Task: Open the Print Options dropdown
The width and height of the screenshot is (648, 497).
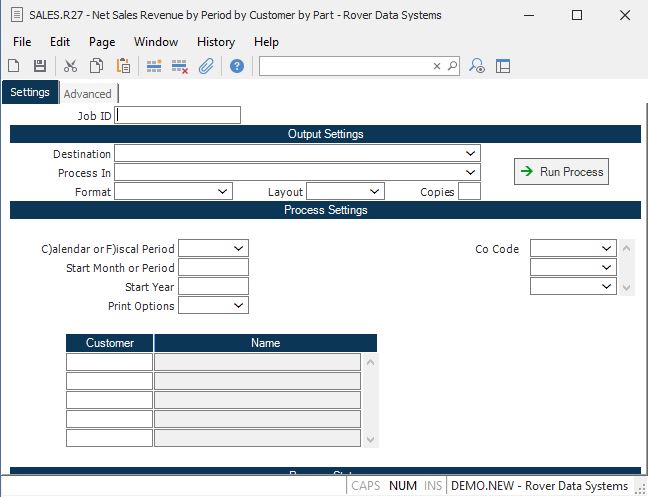Action: pos(239,306)
